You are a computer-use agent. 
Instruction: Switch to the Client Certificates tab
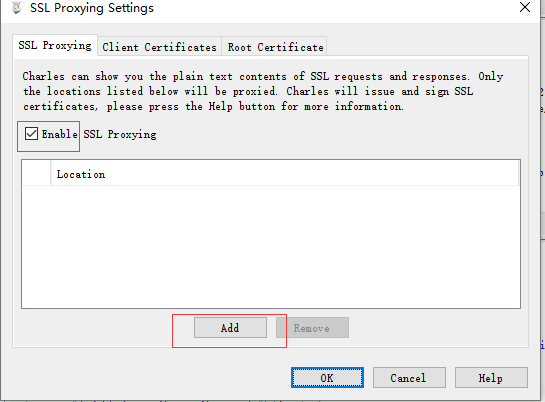(x=160, y=47)
